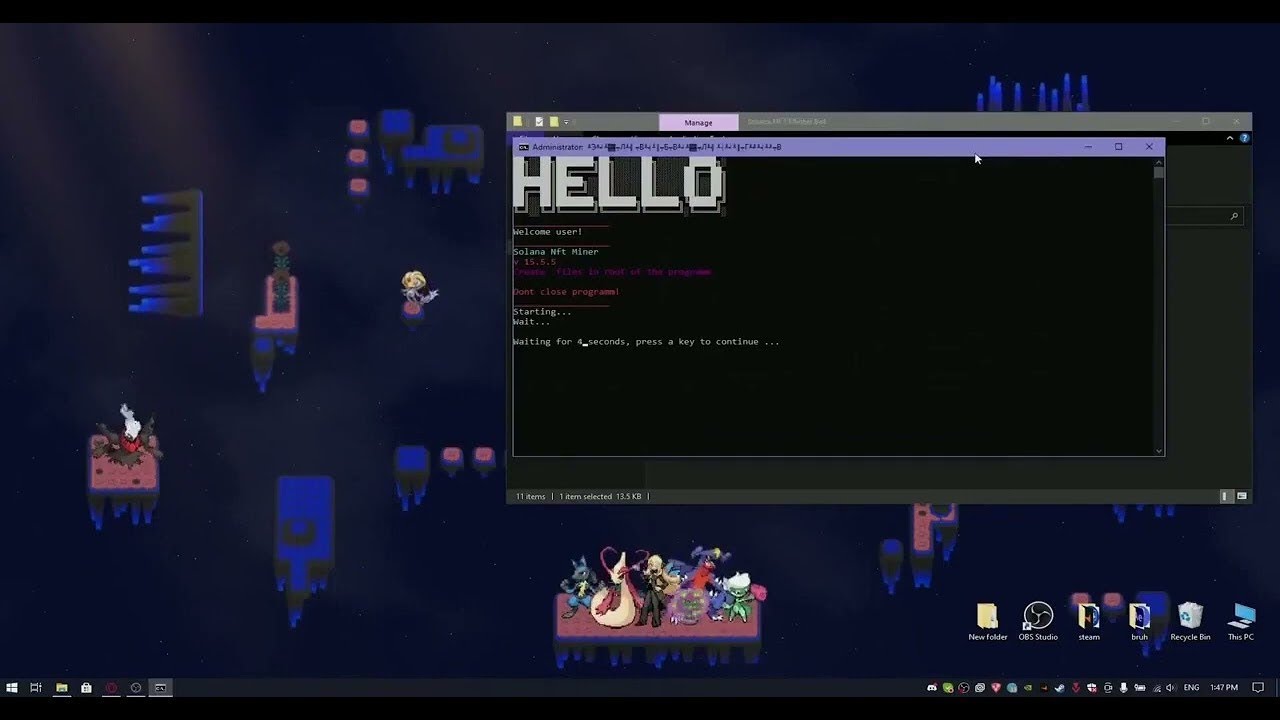The height and width of the screenshot is (720, 1280).
Task: Open Microsoft Store from the taskbar
Action: coord(86,688)
